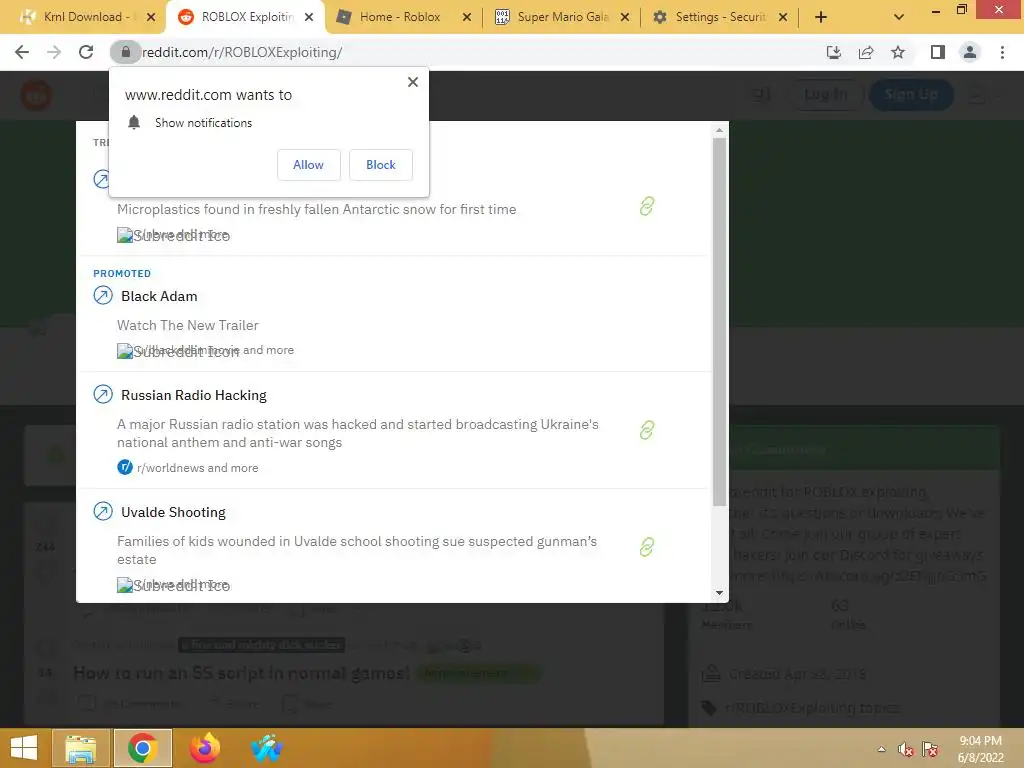Close the notification permission popup
The height and width of the screenshot is (768, 1024).
point(413,82)
